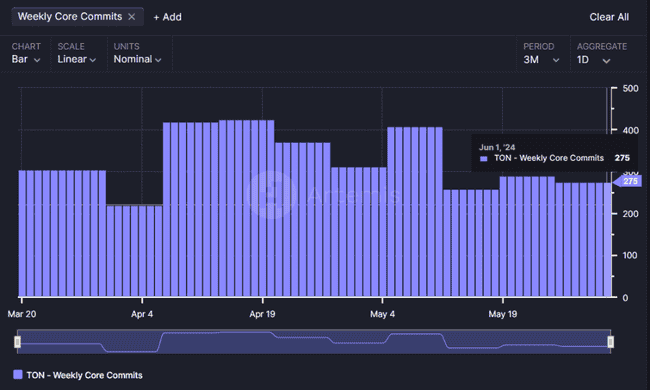Open the Aggregate dropdown set to 1D
Image resolution: width=650 pixels, height=390 pixels.
[593, 60]
